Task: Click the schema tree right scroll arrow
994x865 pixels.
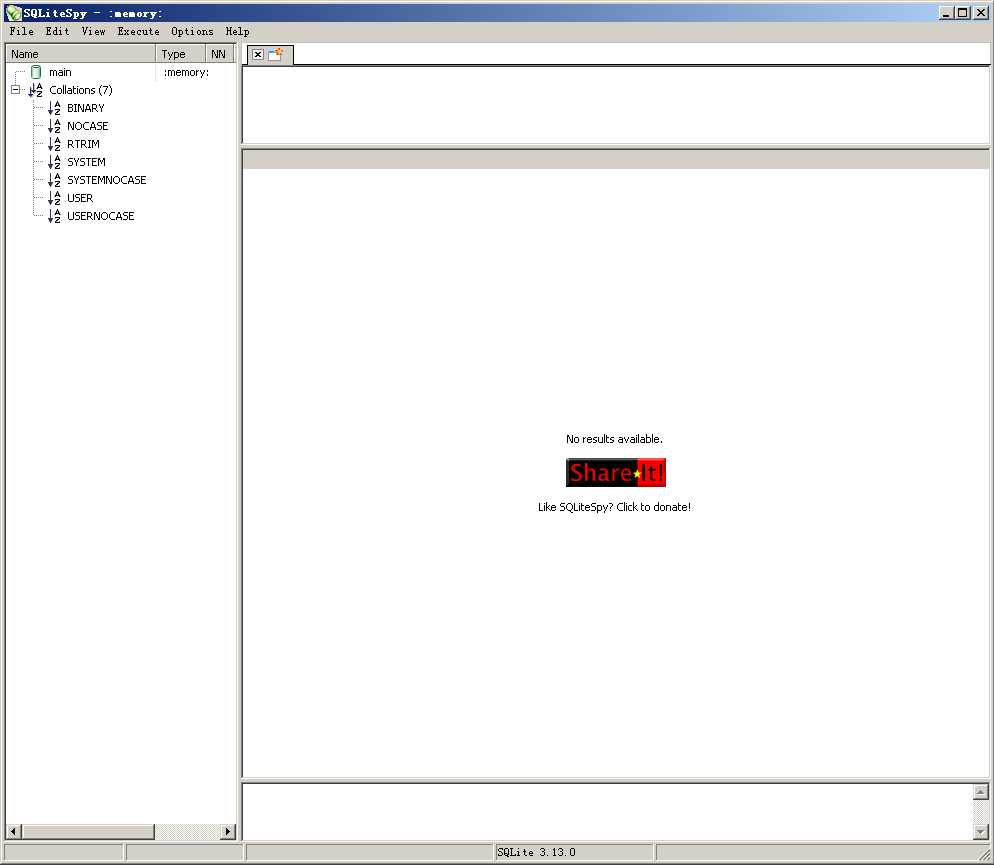Action: click(228, 831)
